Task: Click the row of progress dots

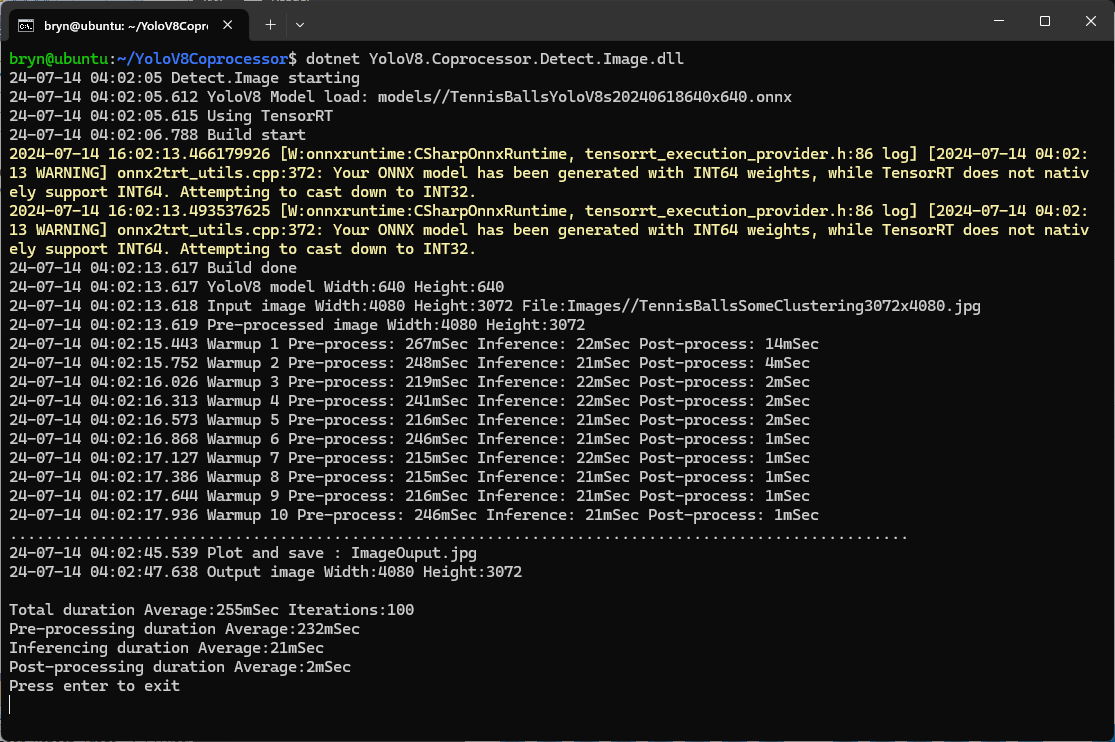Action: point(458,535)
